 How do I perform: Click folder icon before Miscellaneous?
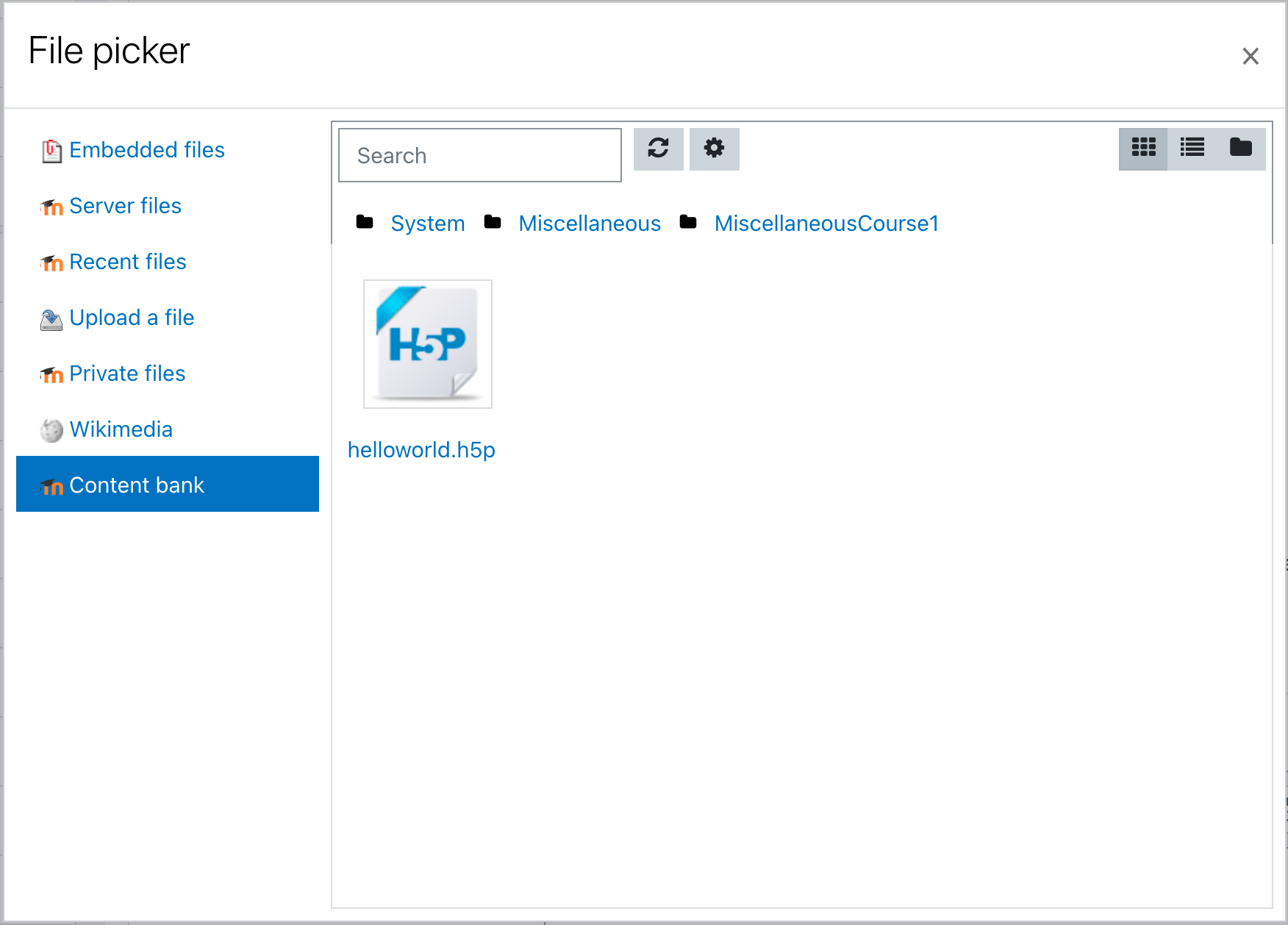(x=493, y=222)
